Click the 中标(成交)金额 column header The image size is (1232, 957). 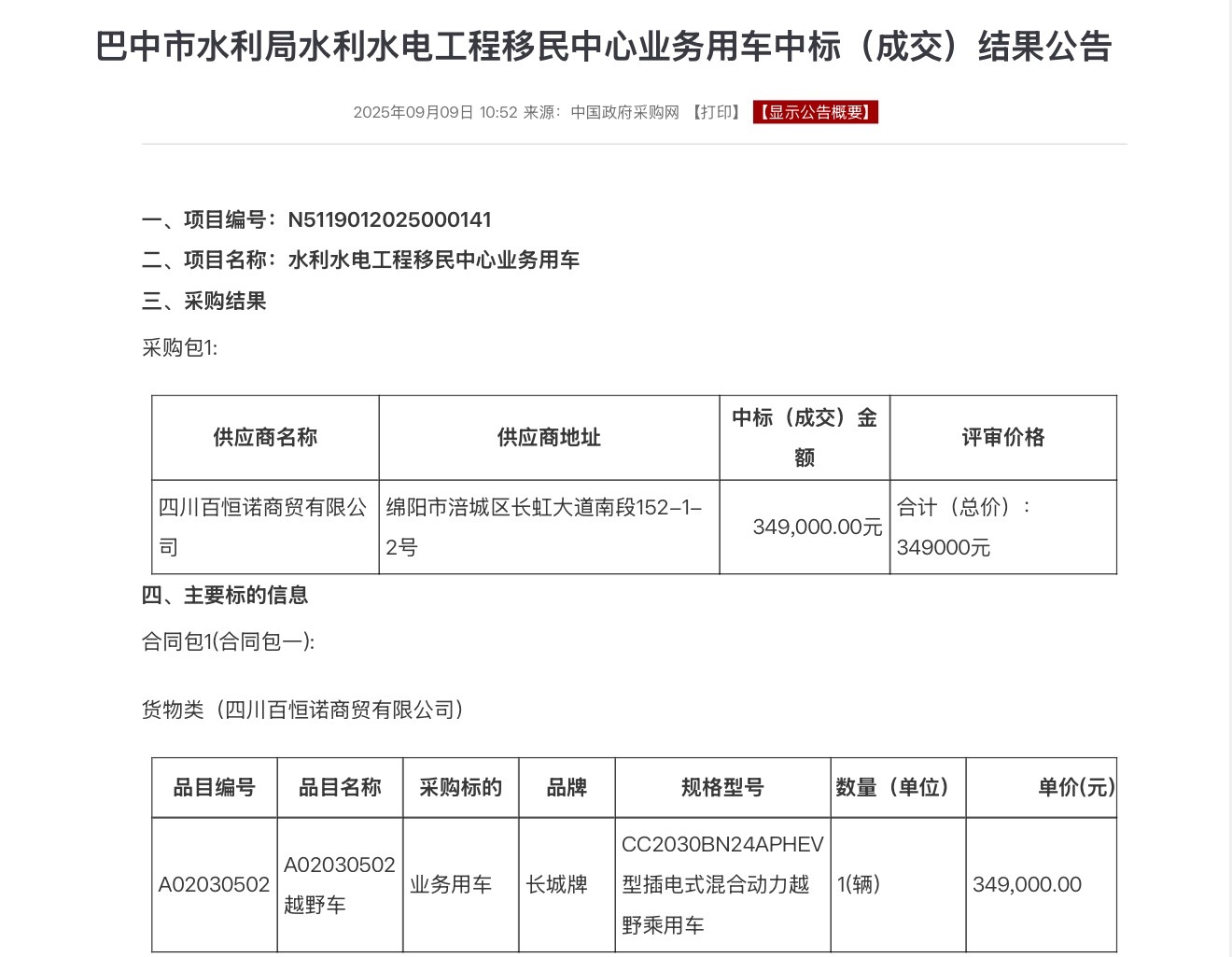click(x=805, y=437)
